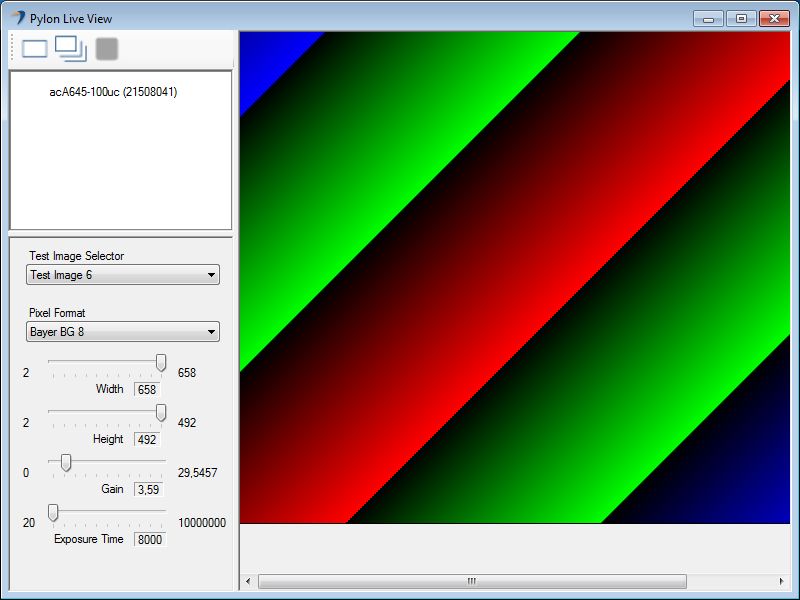Screen dimensions: 800x600
Task: Click inside the Height value field
Action: pos(145,439)
